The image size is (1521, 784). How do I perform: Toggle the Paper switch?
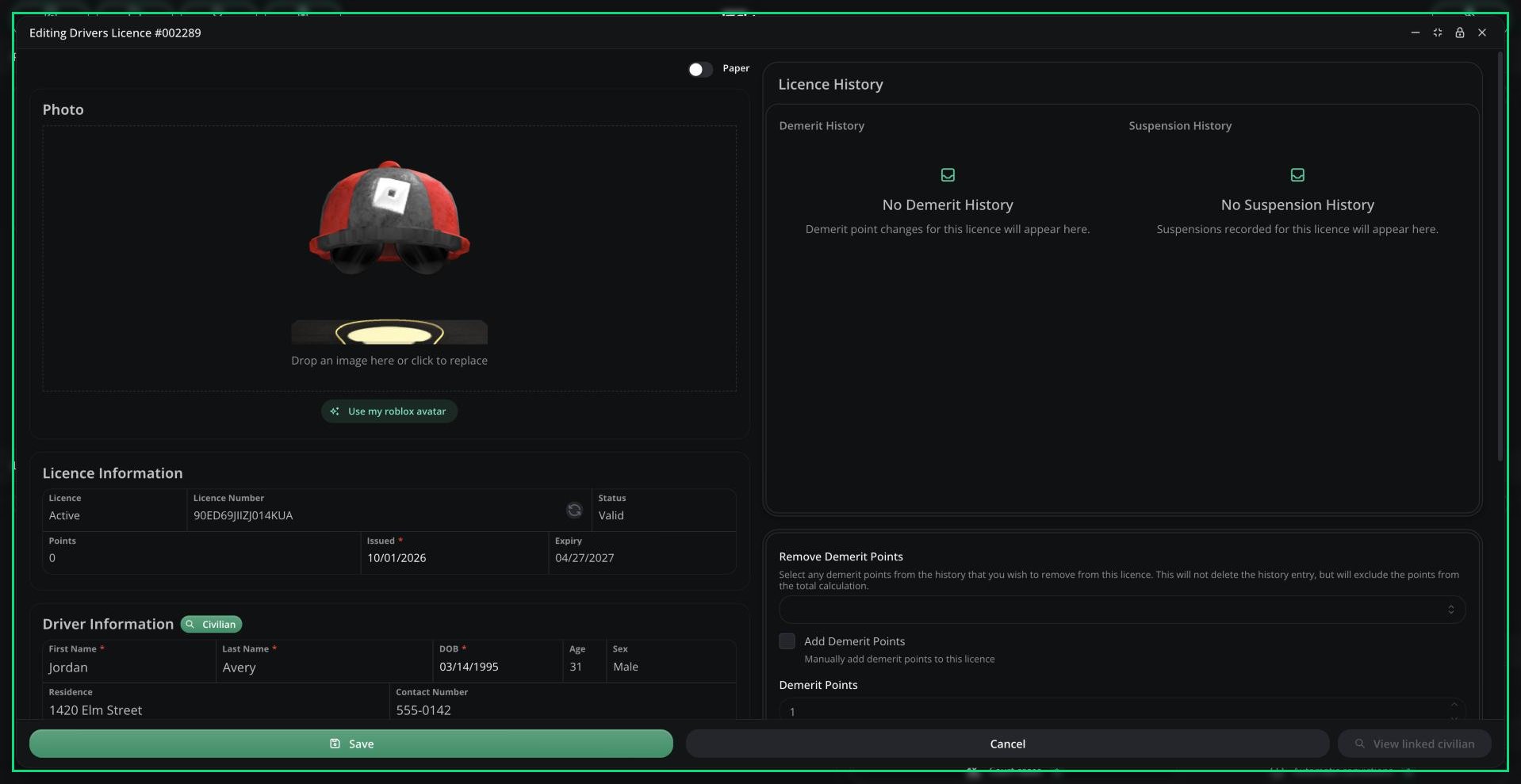pos(700,69)
